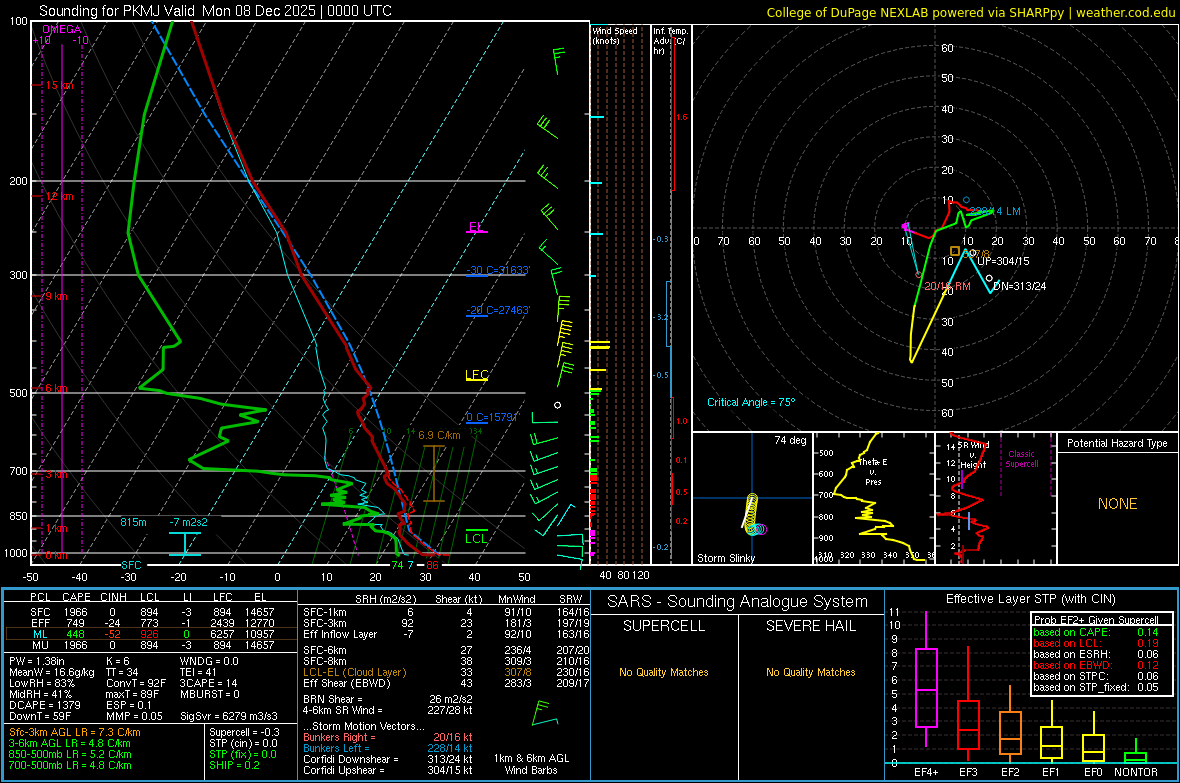Click the 'DN=313/24' hodograph label
The height and width of the screenshot is (783, 1180).
click(1019, 286)
